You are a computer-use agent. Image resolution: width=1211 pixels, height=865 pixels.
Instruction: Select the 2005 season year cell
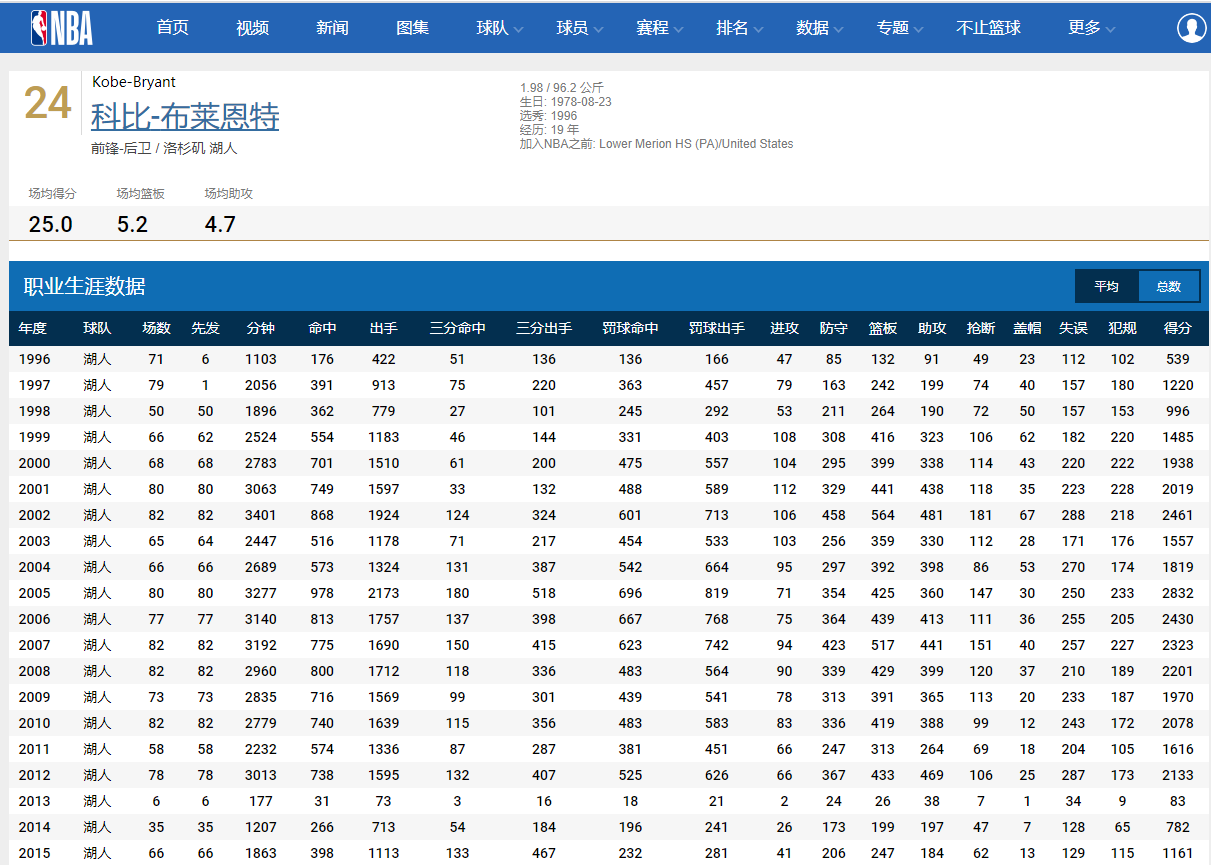tap(34, 593)
